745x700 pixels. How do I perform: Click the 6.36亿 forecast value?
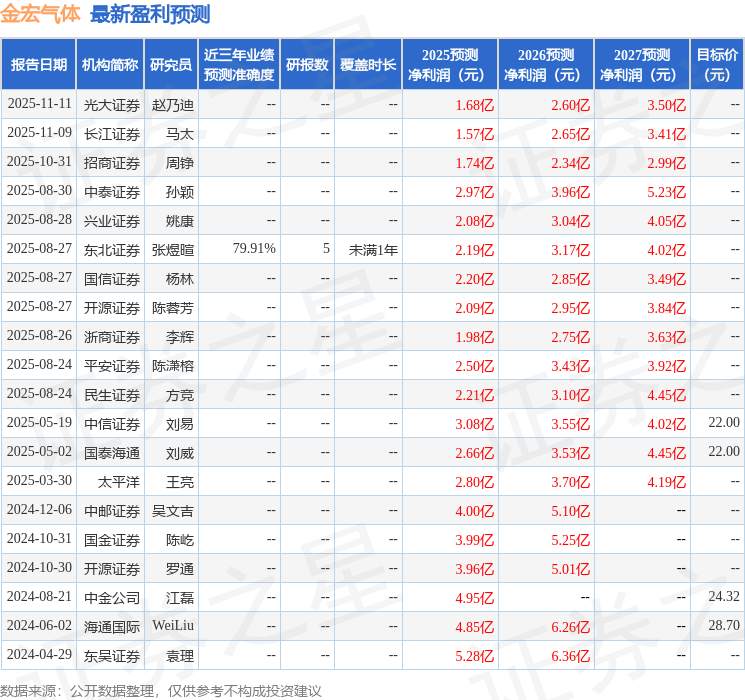[x=571, y=656]
